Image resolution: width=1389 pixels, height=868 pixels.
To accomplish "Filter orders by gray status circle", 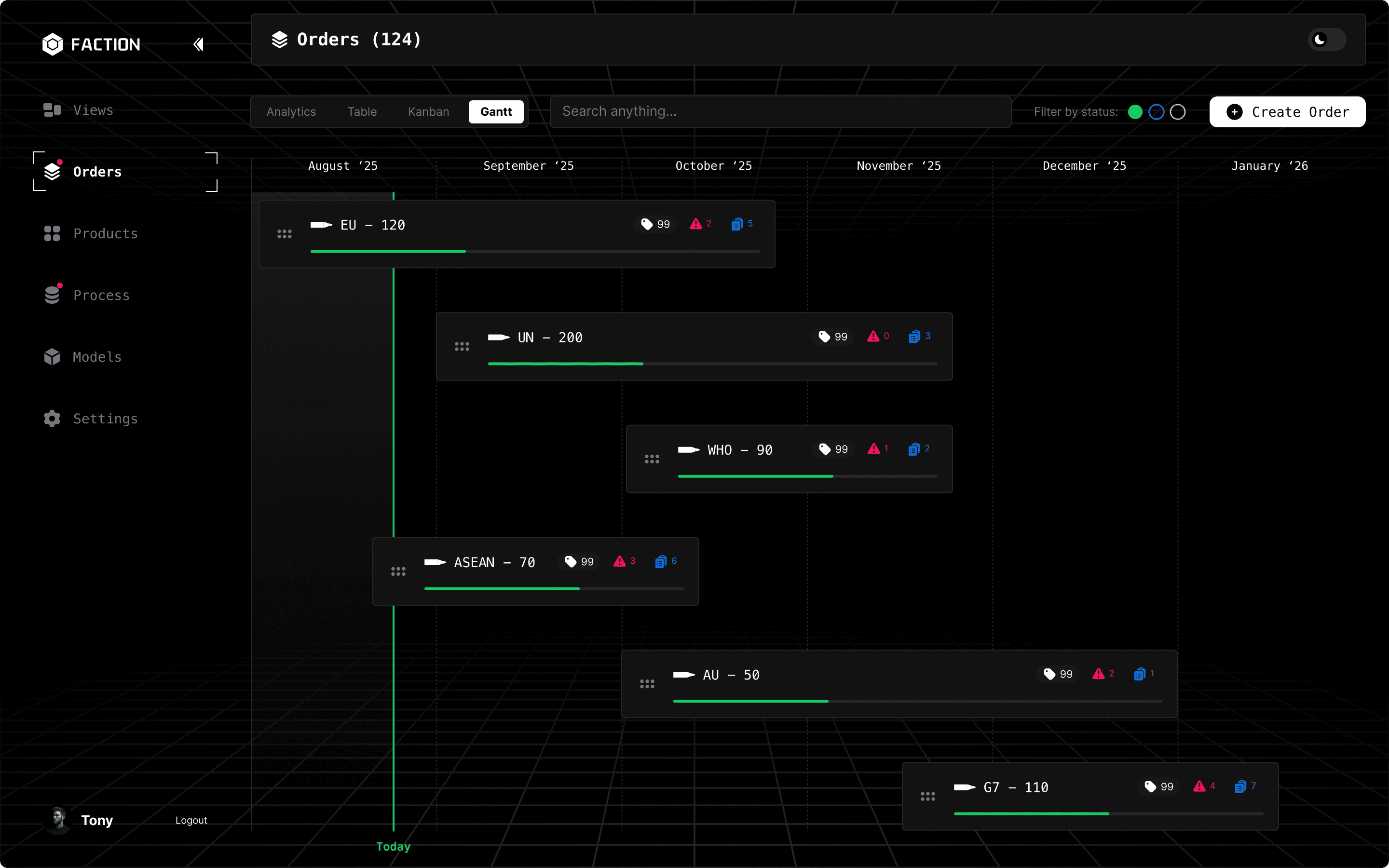I will (x=1177, y=112).
